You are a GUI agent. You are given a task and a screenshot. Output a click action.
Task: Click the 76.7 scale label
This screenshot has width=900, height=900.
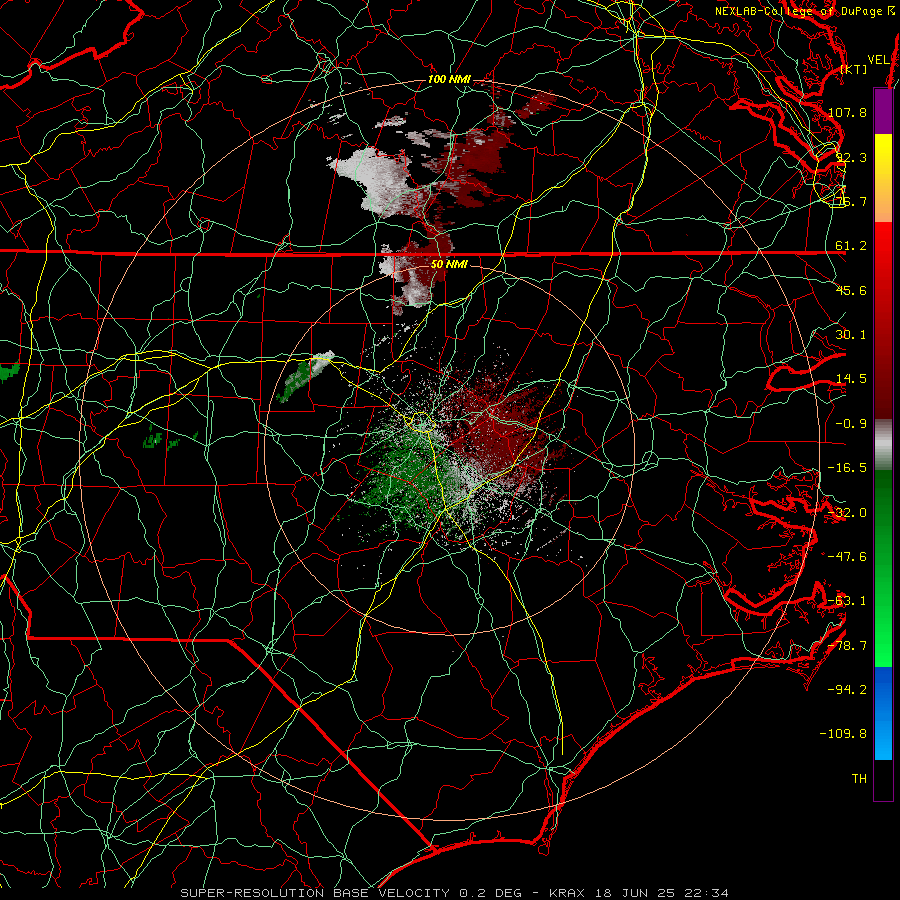click(851, 201)
